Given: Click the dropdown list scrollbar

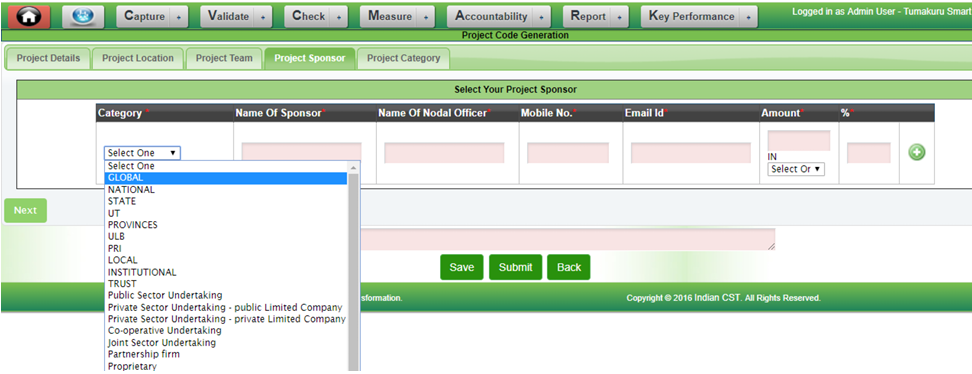Looking at the screenshot, I should click(x=354, y=267).
